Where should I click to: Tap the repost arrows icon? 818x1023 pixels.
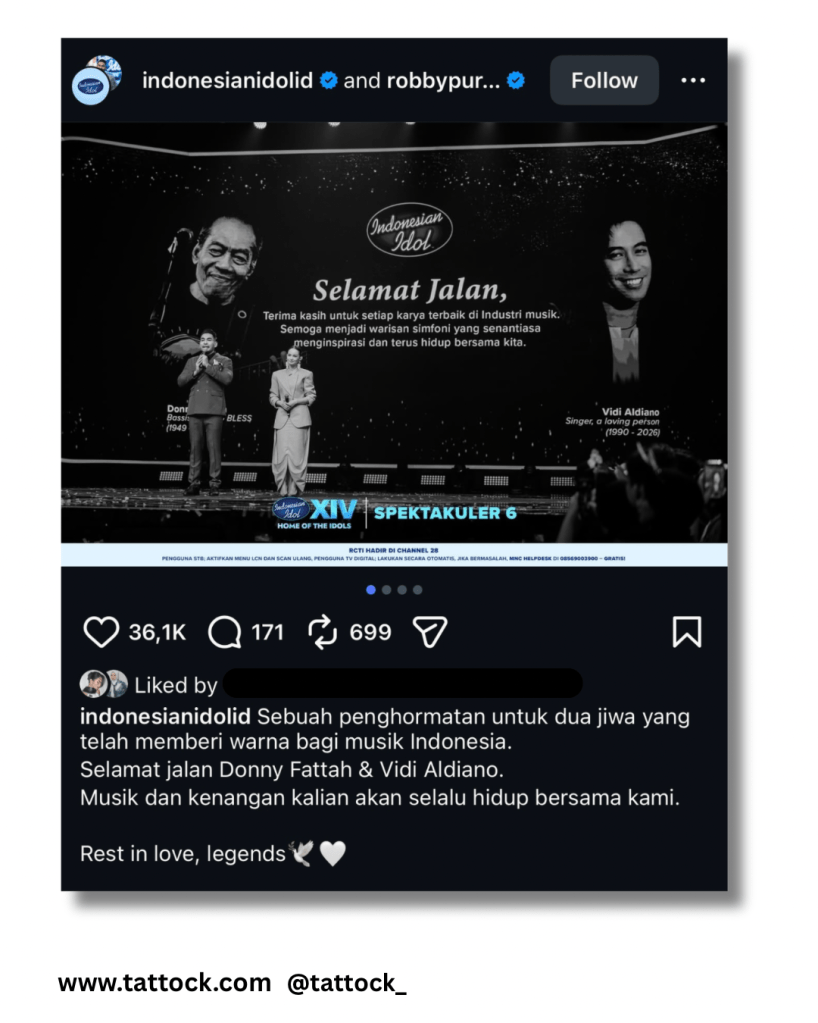coord(322,632)
